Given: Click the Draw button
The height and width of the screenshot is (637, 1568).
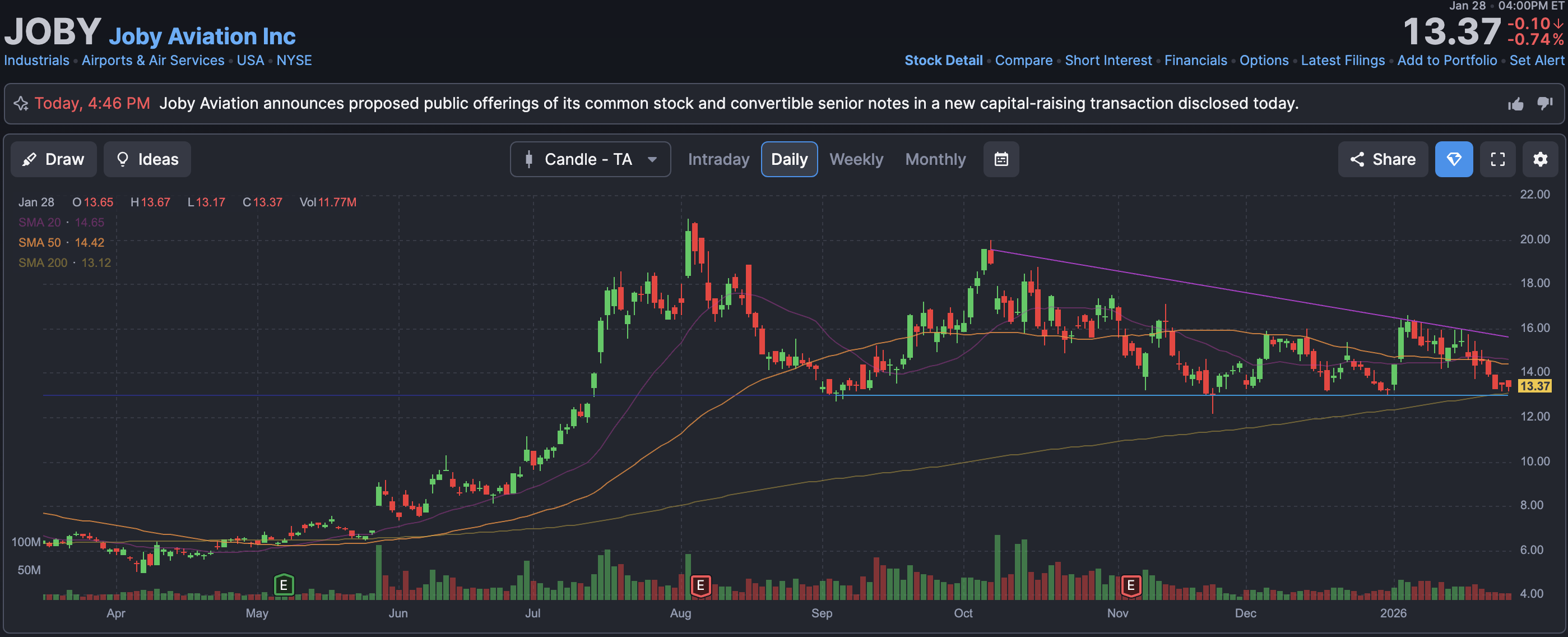Looking at the screenshot, I should tap(54, 160).
